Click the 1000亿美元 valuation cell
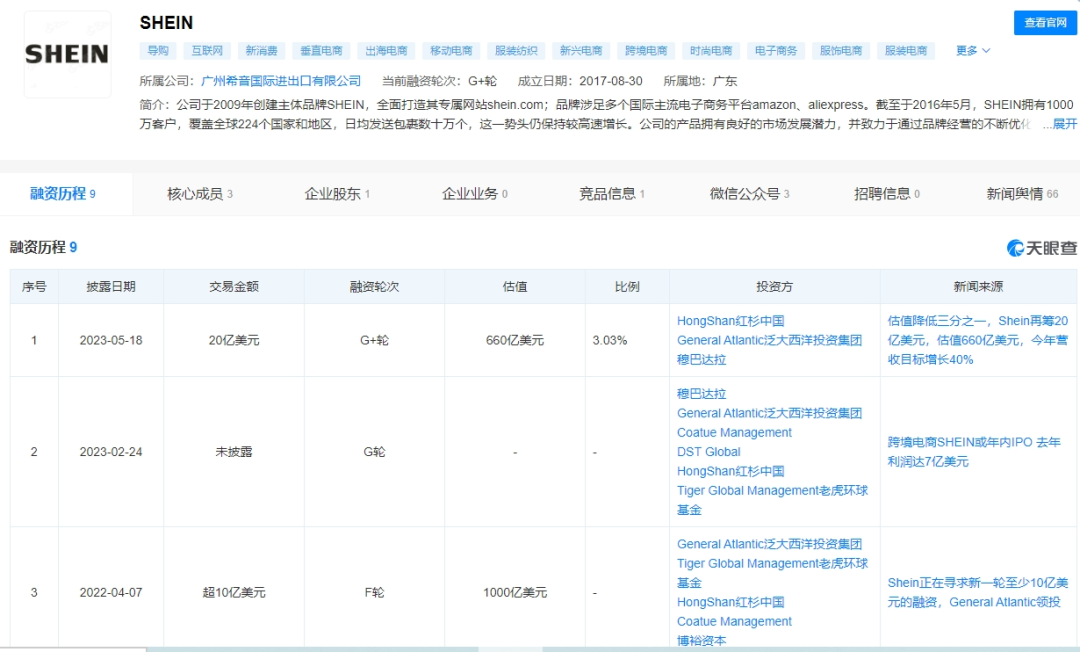The image size is (1080, 652). (x=515, y=592)
